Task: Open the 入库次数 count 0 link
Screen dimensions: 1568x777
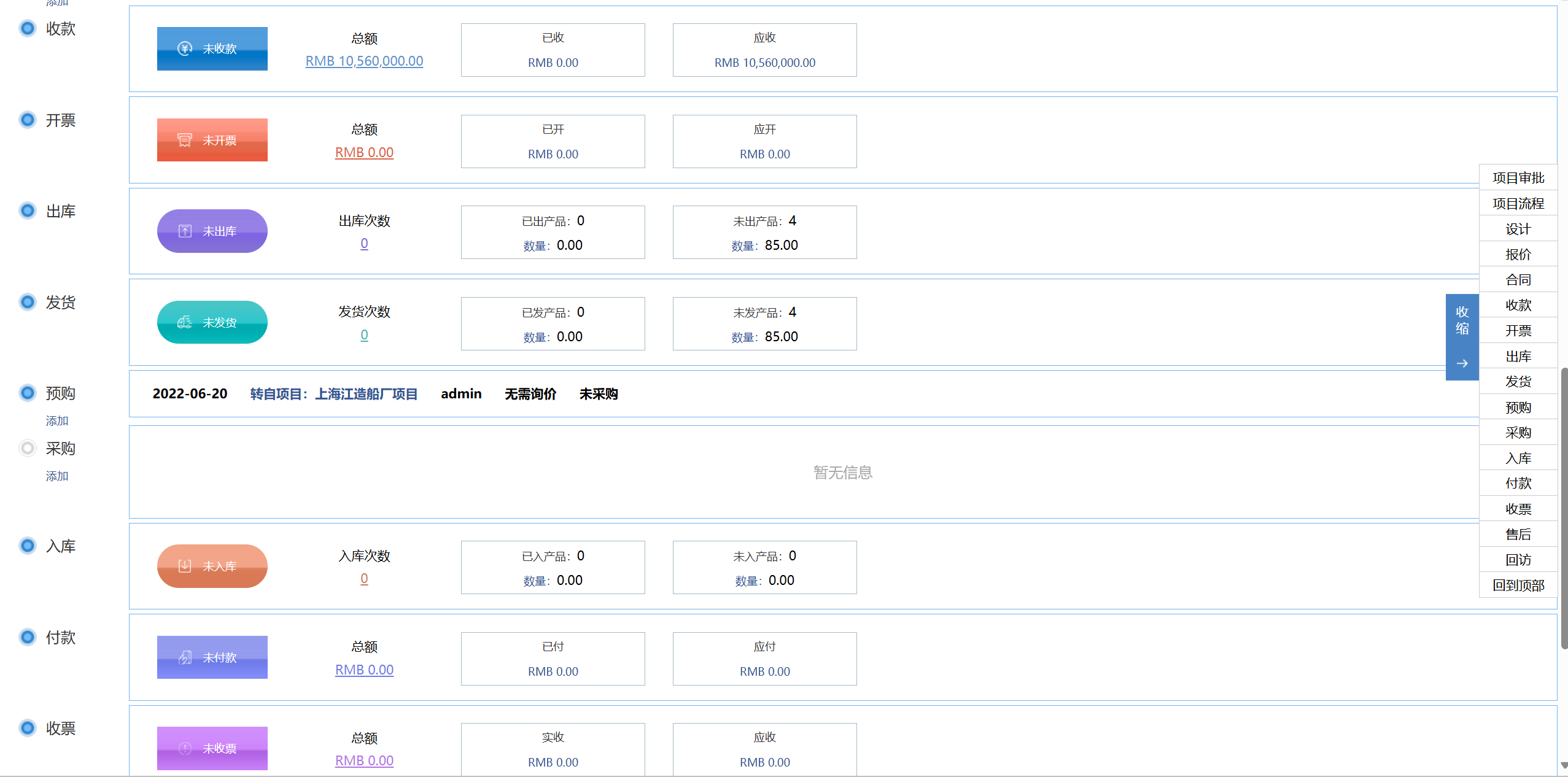Action: point(364,579)
